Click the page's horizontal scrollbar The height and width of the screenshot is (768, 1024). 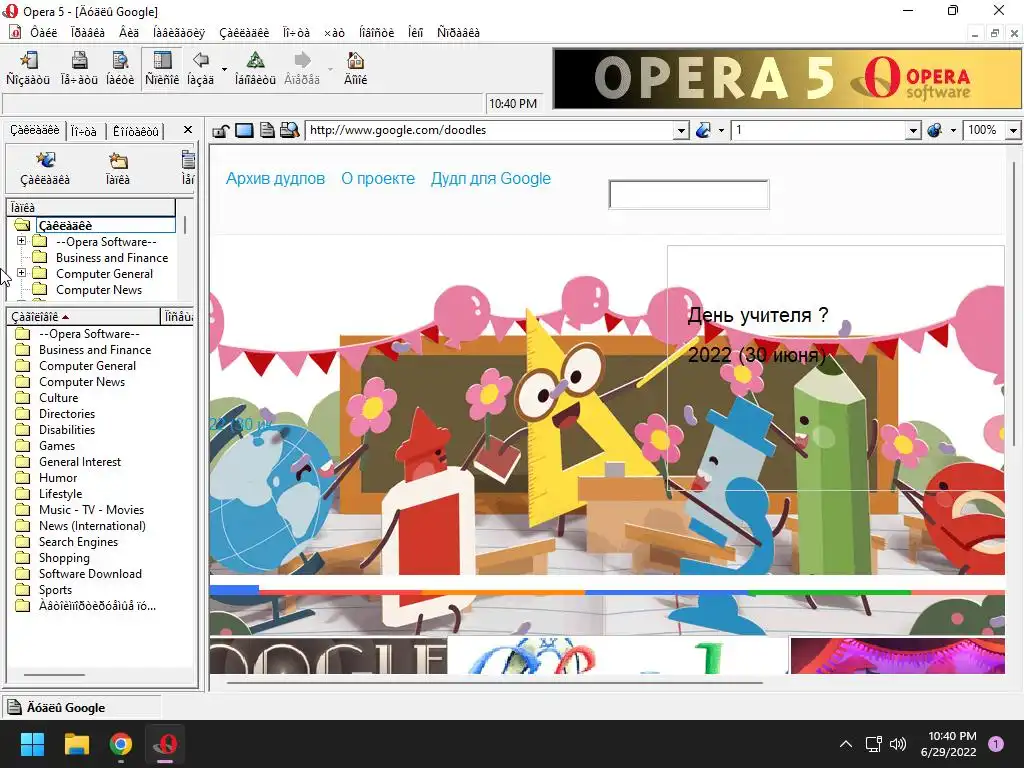[494, 683]
